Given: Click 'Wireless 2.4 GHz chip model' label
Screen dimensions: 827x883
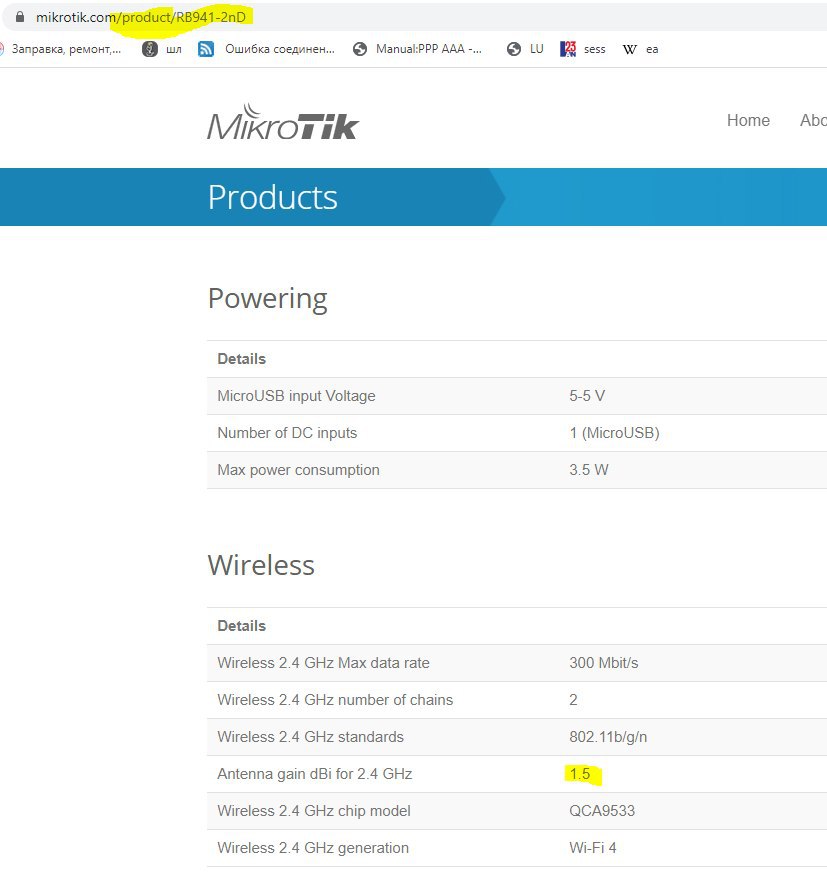Looking at the screenshot, I should tap(314, 811).
